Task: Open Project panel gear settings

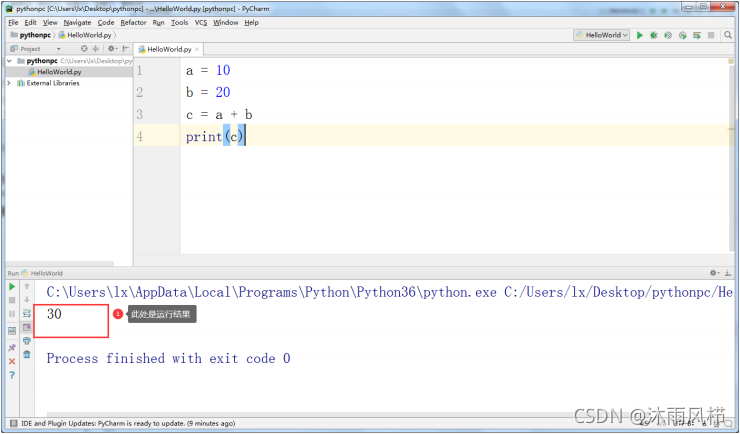Action: click(x=112, y=49)
